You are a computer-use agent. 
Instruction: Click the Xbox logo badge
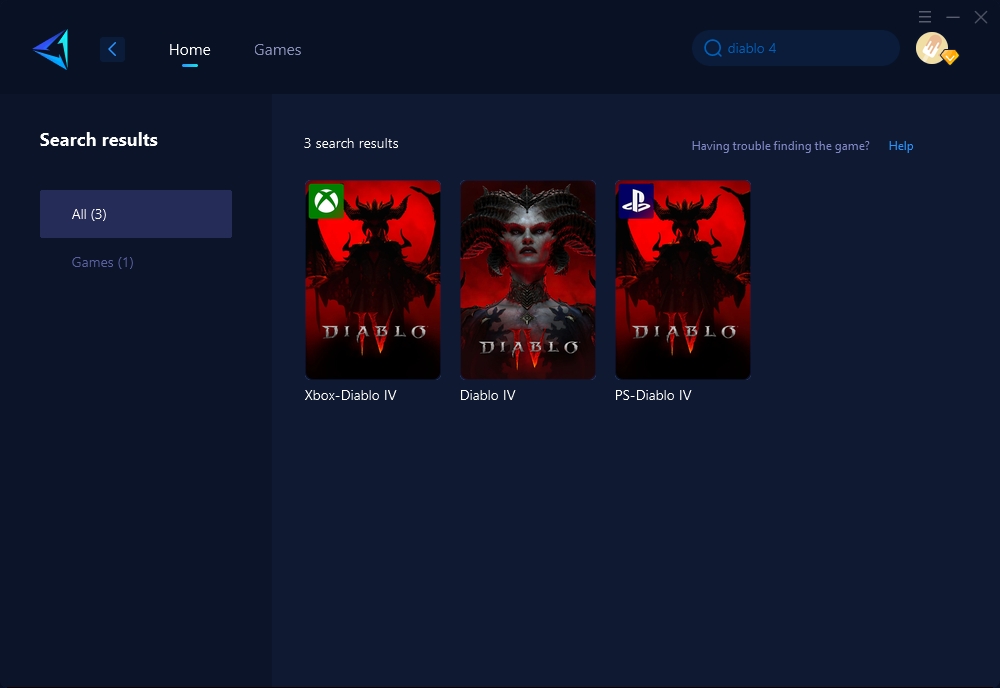coord(326,201)
